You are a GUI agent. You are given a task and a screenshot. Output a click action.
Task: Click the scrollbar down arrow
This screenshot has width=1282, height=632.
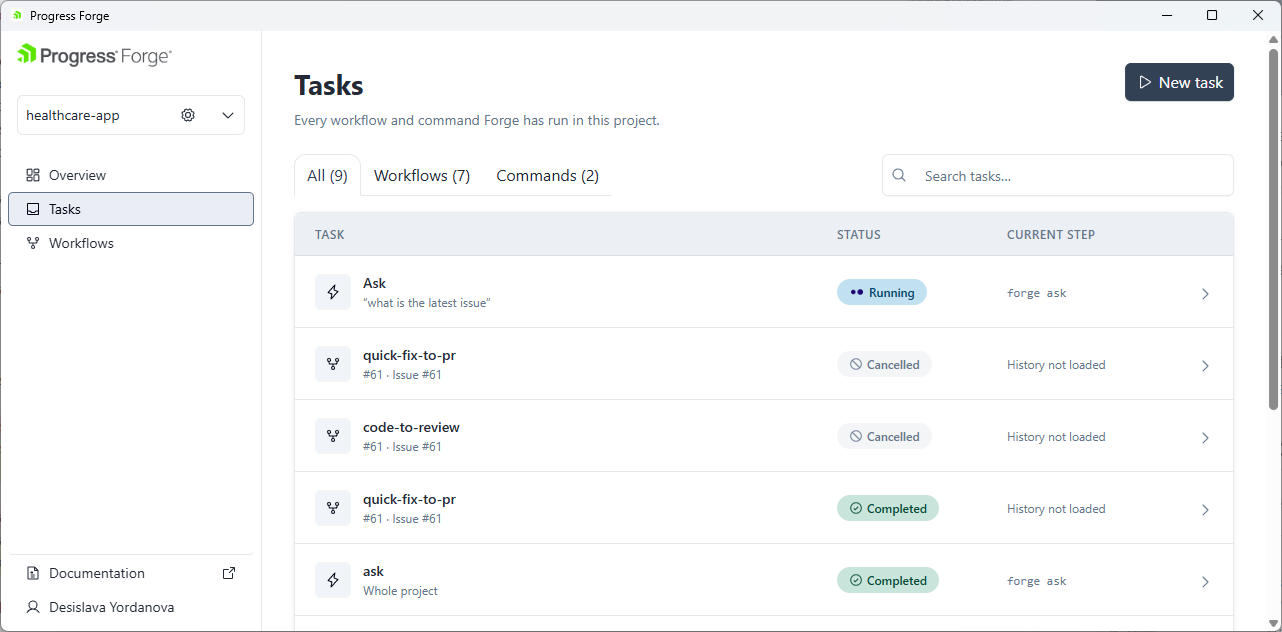pos(1273,623)
